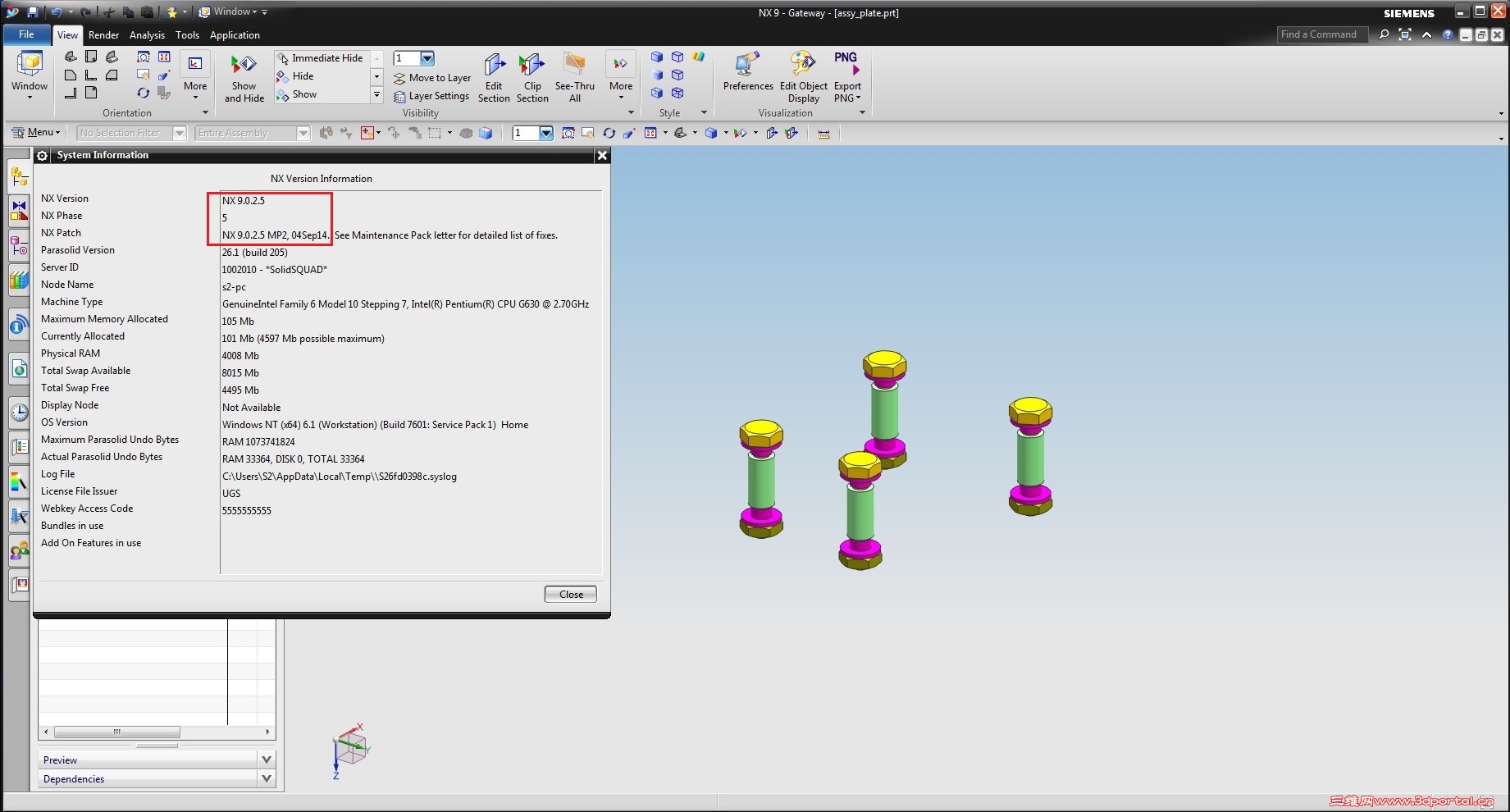
Task: Click the Immediate Hide command
Action: click(x=320, y=58)
